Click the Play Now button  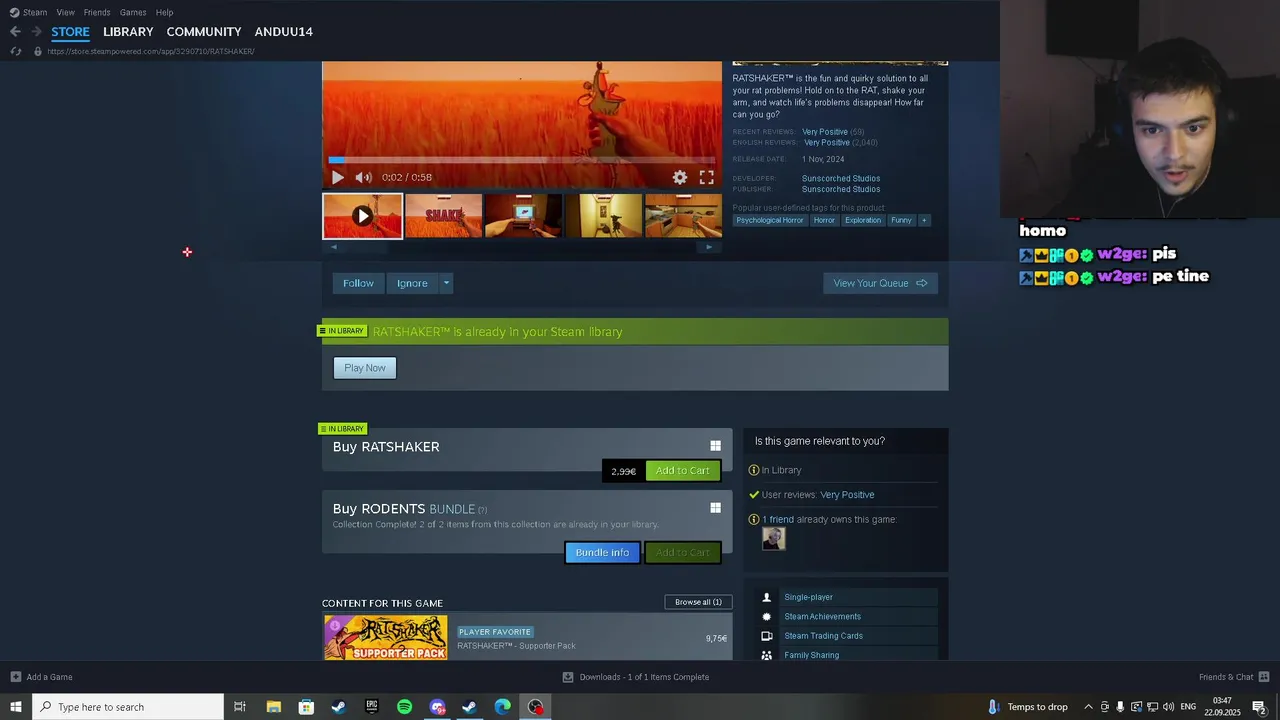[x=365, y=368]
